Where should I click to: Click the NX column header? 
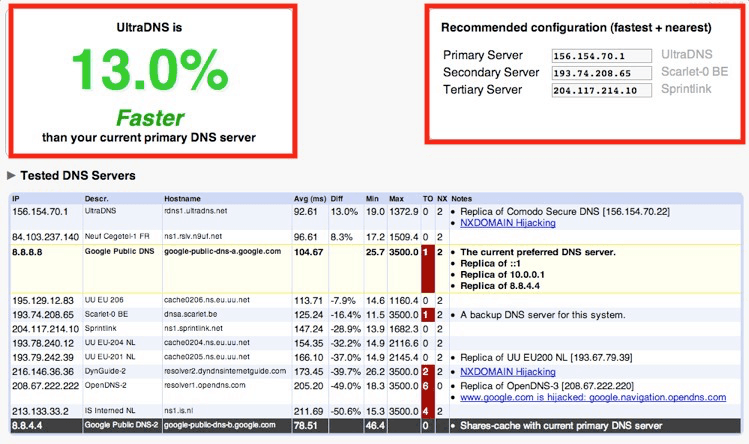(x=442, y=198)
